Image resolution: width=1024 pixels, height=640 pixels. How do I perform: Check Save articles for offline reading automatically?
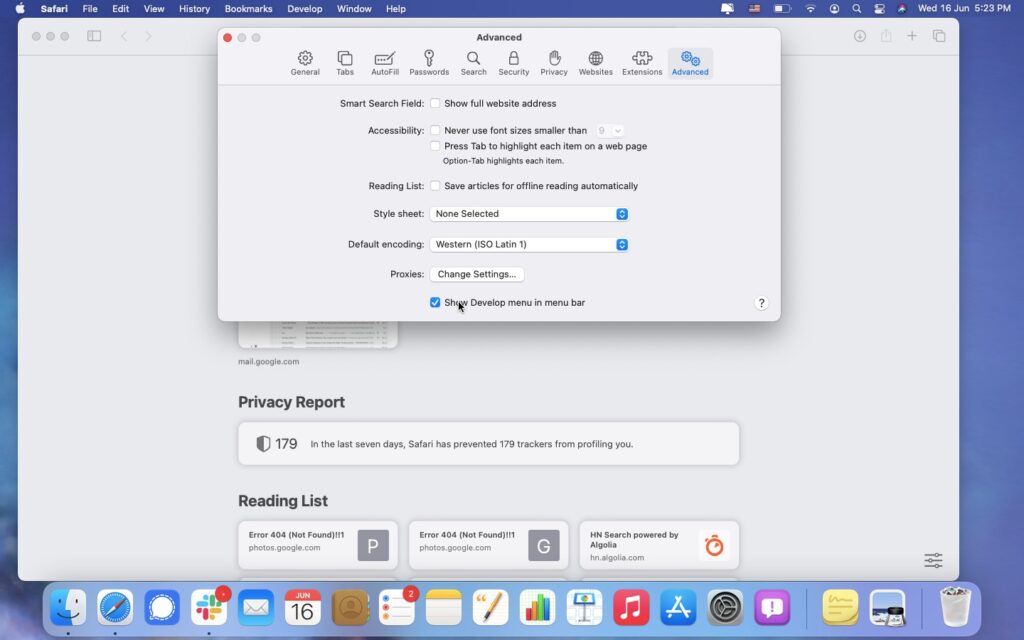coord(435,185)
